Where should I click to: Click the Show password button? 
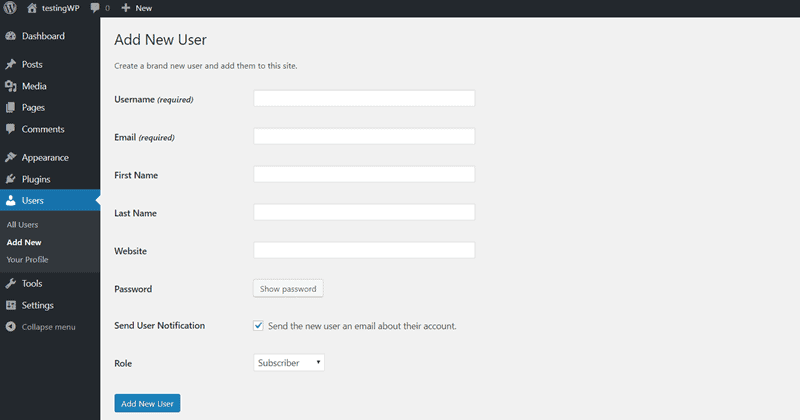[288, 289]
